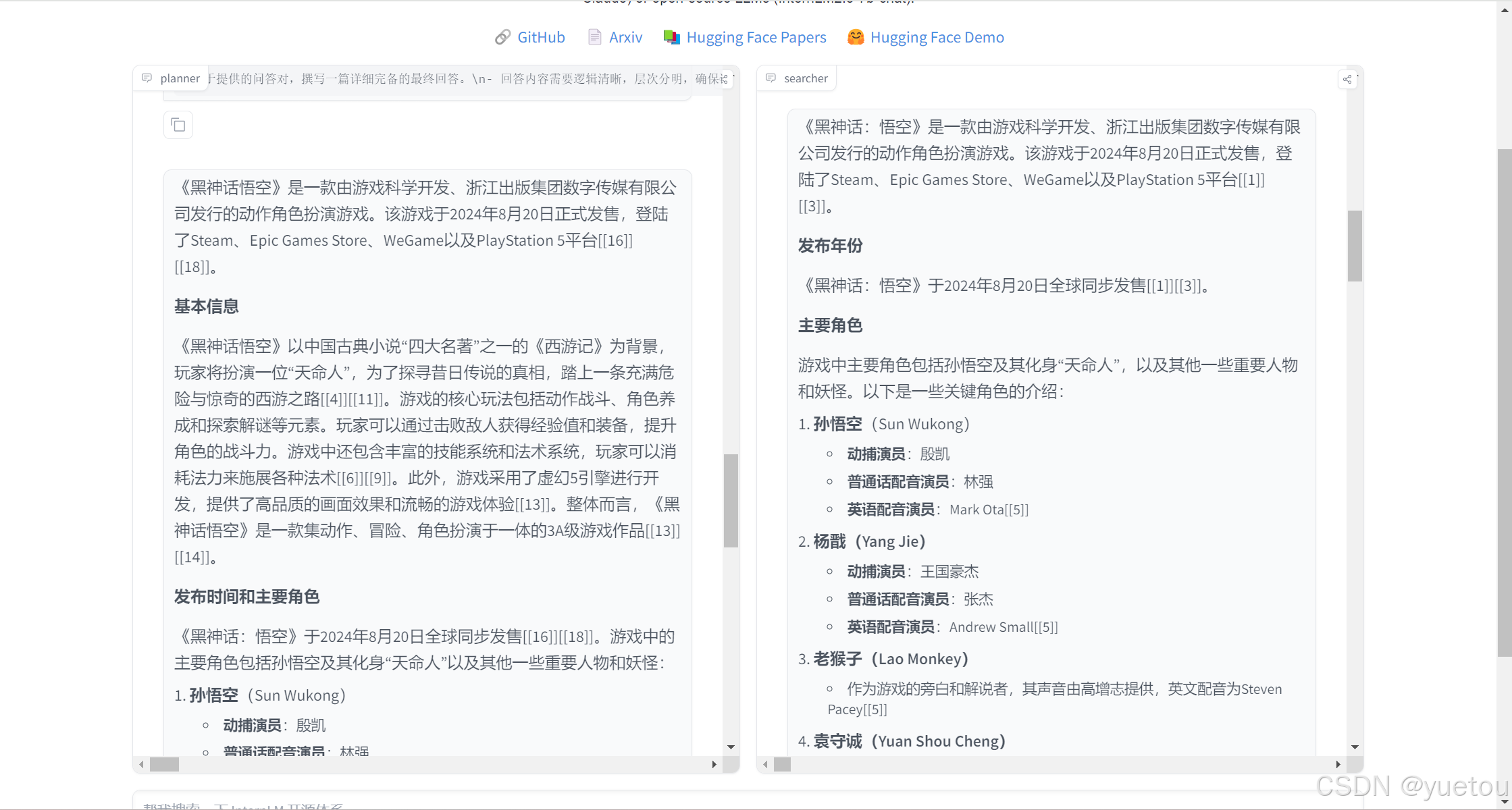Click left arrow of searcher horizontal scrollbar

point(765,764)
